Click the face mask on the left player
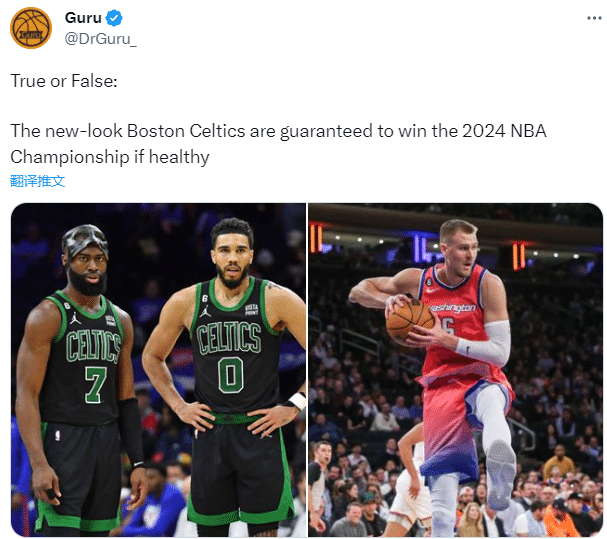 coord(86,240)
